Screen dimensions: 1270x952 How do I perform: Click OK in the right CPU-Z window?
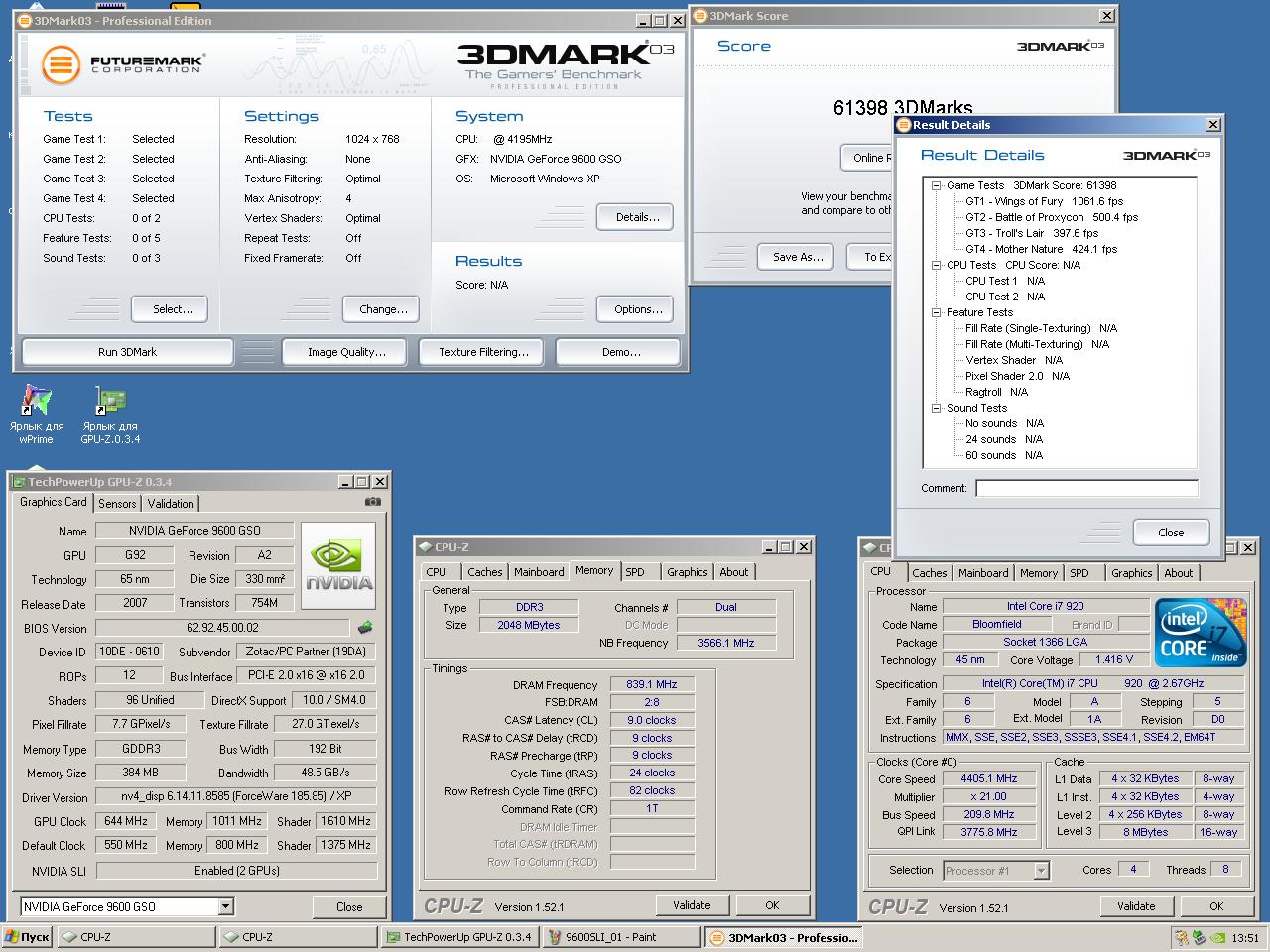[1216, 906]
